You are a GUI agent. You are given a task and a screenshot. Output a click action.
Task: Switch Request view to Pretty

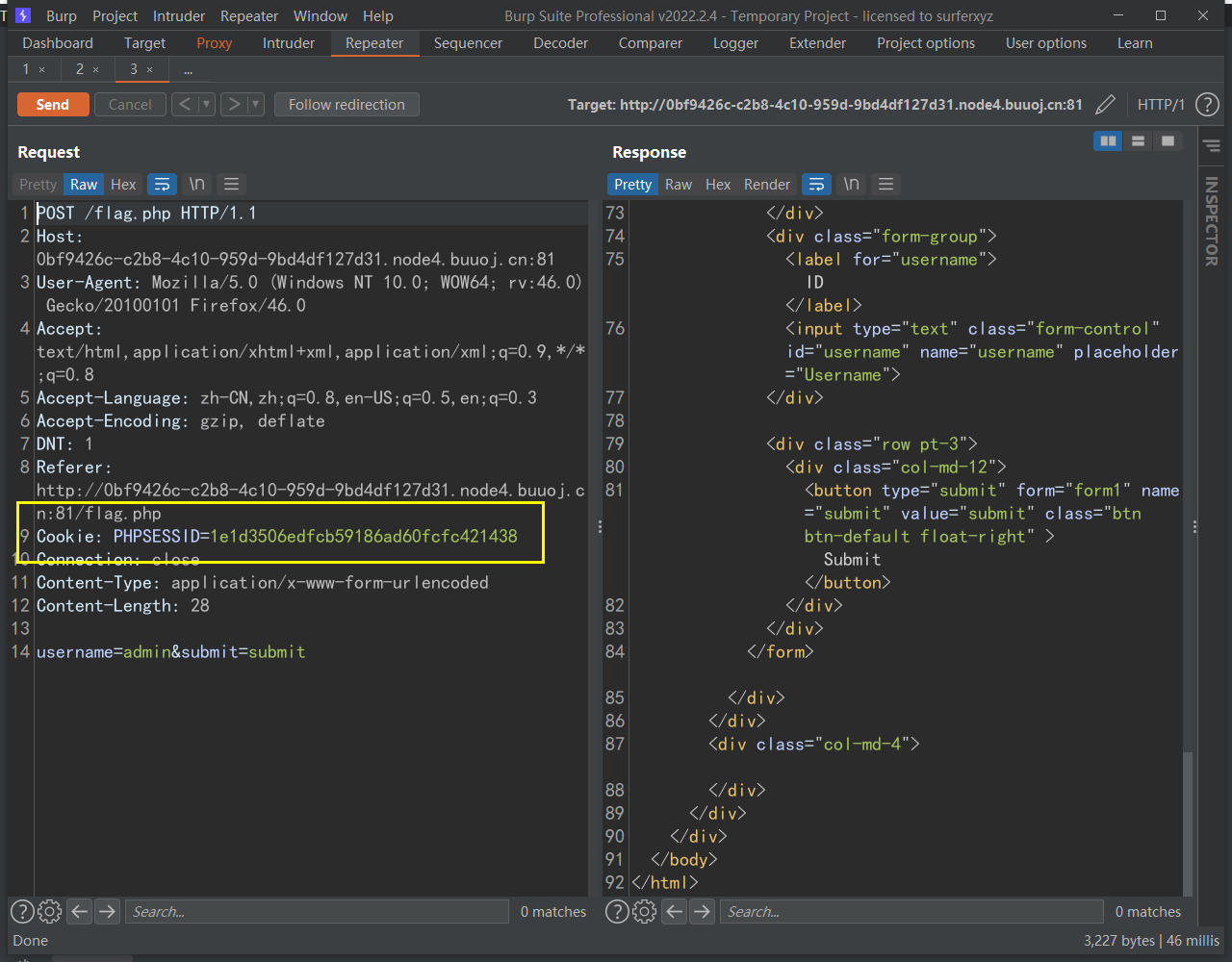click(x=38, y=184)
